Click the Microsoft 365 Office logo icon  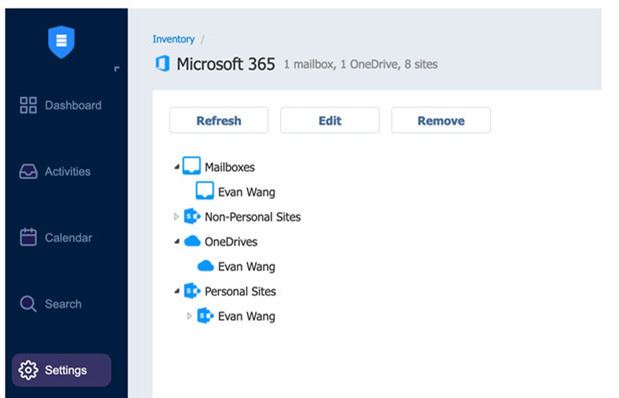click(162, 64)
